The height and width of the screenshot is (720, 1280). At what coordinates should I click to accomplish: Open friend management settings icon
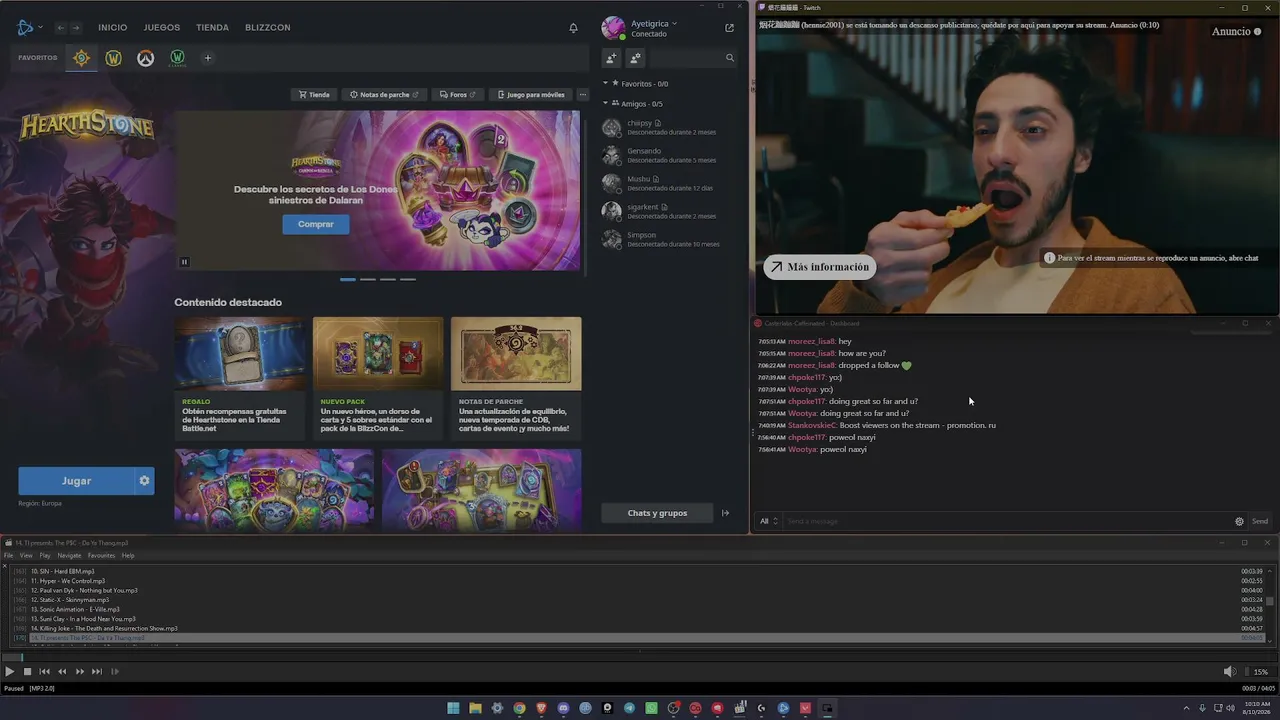(635, 58)
